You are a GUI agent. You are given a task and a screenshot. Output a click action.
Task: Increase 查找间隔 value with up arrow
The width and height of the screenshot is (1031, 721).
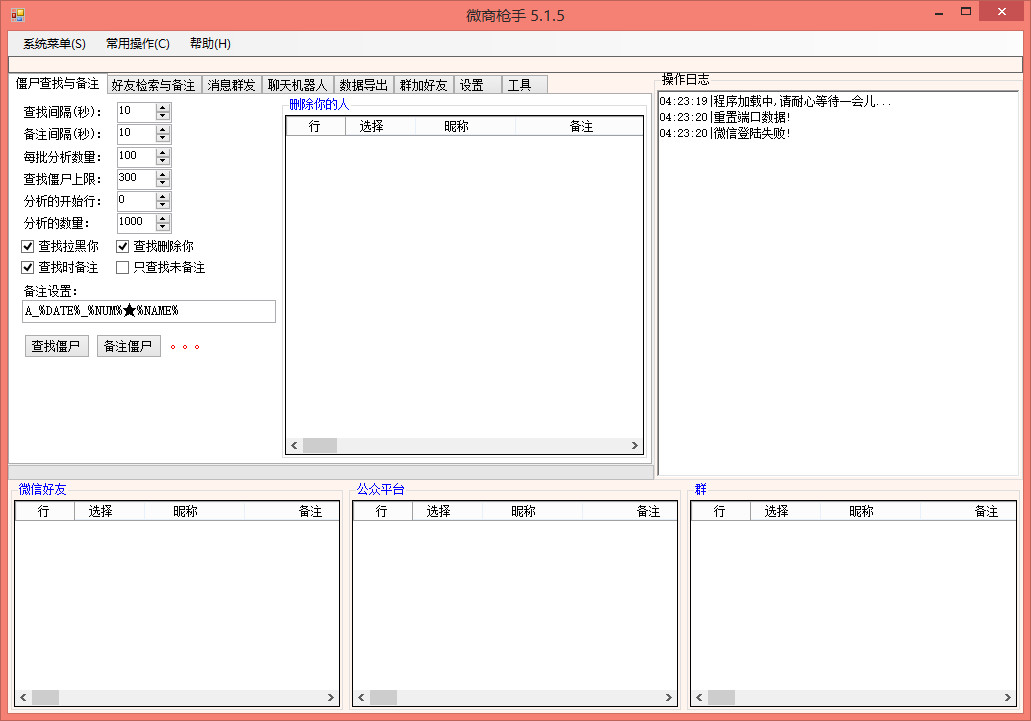click(163, 108)
